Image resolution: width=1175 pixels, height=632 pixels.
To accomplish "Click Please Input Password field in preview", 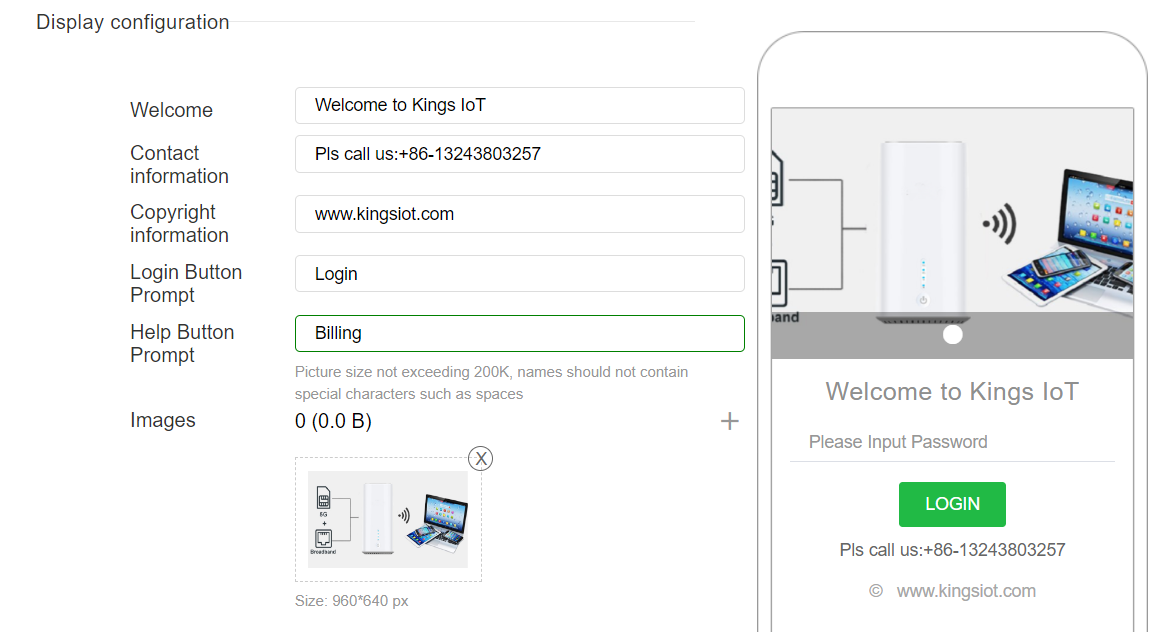I will [x=952, y=442].
